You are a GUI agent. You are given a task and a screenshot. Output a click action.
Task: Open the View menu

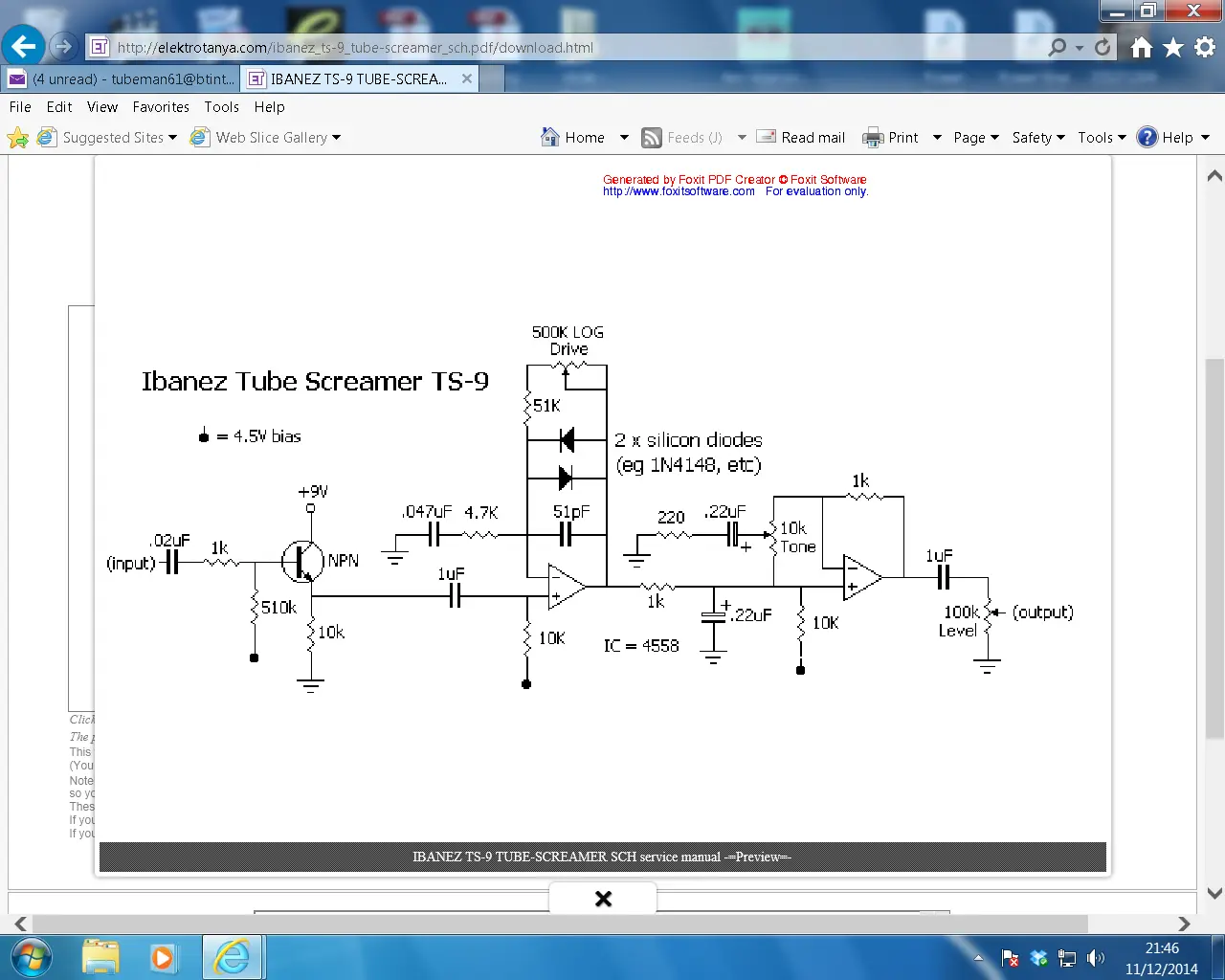(x=102, y=107)
